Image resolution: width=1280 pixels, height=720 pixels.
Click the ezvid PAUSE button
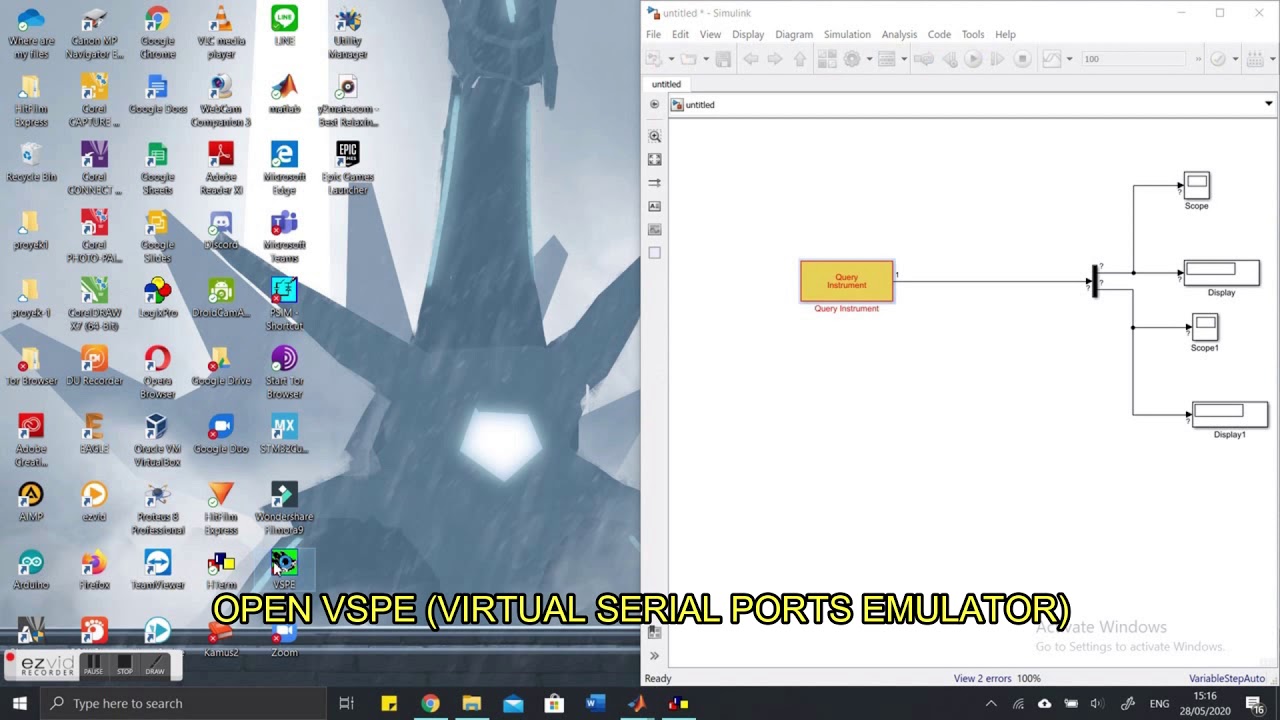tap(93, 665)
